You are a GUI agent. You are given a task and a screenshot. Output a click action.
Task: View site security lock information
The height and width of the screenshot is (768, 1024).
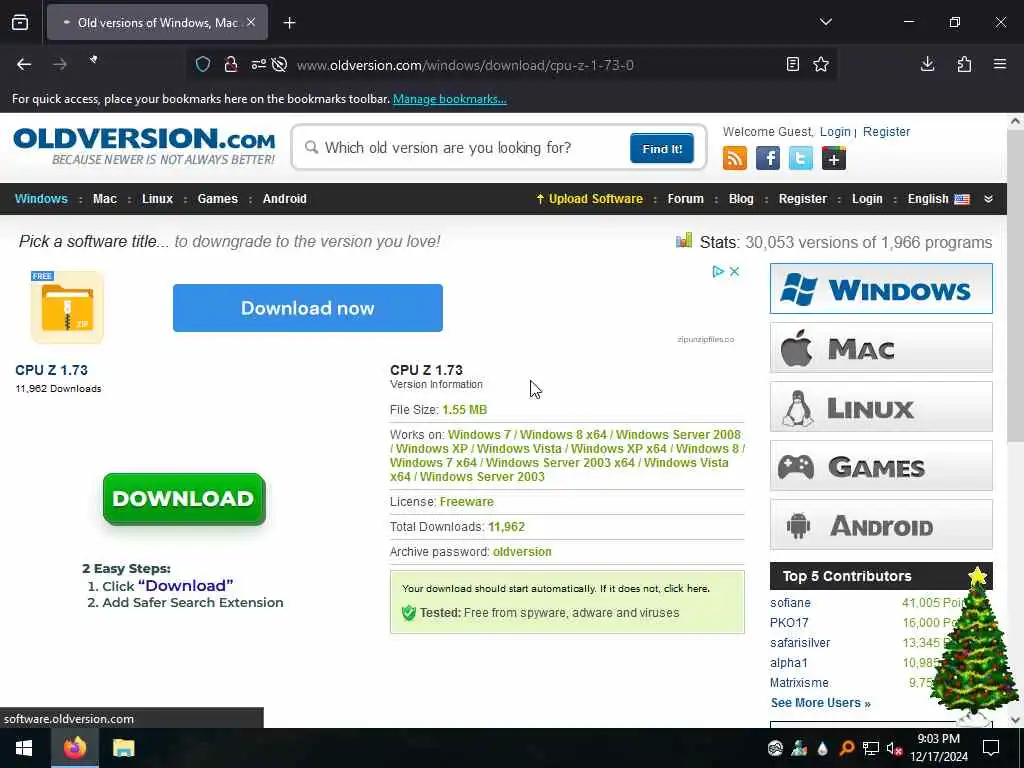[x=231, y=64]
